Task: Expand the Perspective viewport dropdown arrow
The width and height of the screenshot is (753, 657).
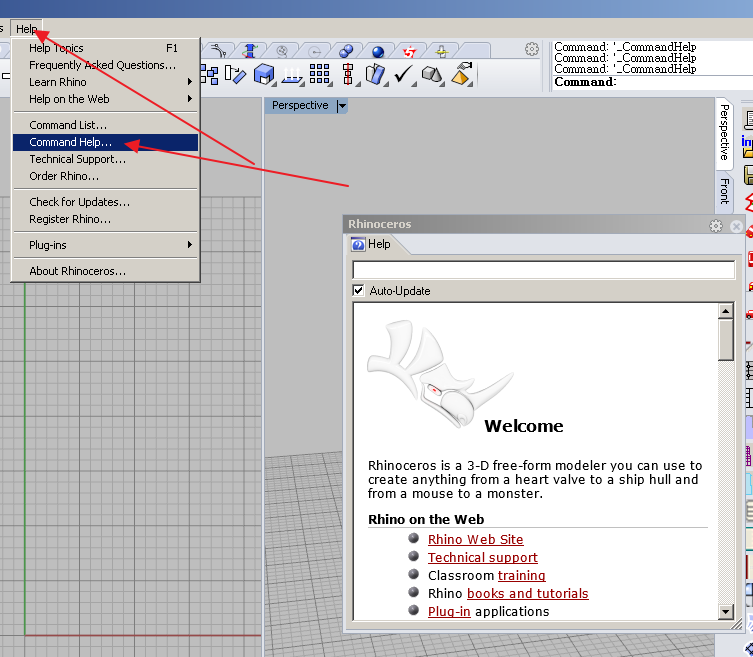Action: [x=342, y=106]
